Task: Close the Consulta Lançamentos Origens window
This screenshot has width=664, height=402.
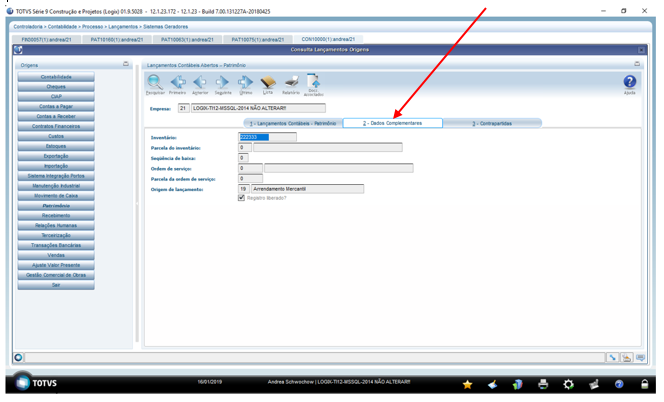Action: click(641, 50)
